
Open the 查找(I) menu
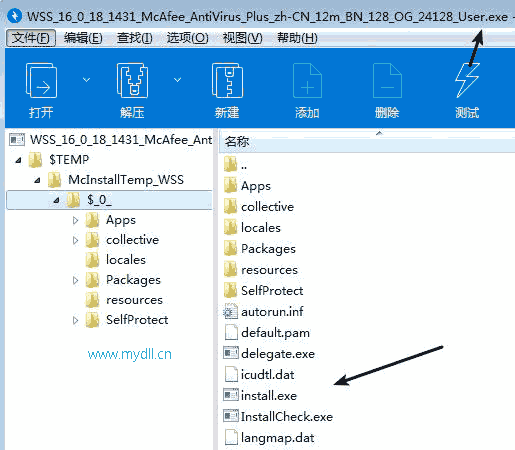(x=134, y=38)
